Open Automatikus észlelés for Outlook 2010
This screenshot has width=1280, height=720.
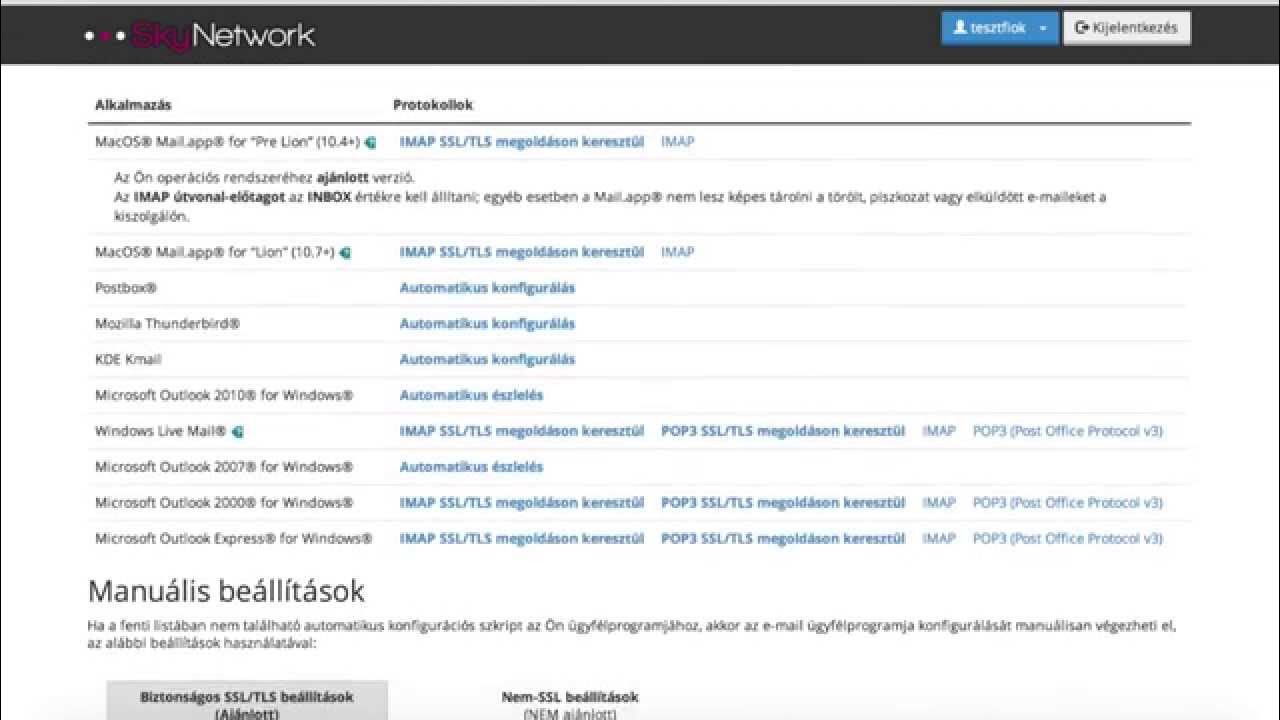point(471,395)
